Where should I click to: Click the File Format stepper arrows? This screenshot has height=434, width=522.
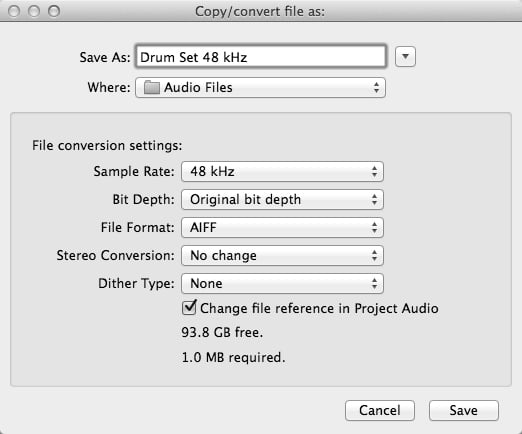click(375, 228)
